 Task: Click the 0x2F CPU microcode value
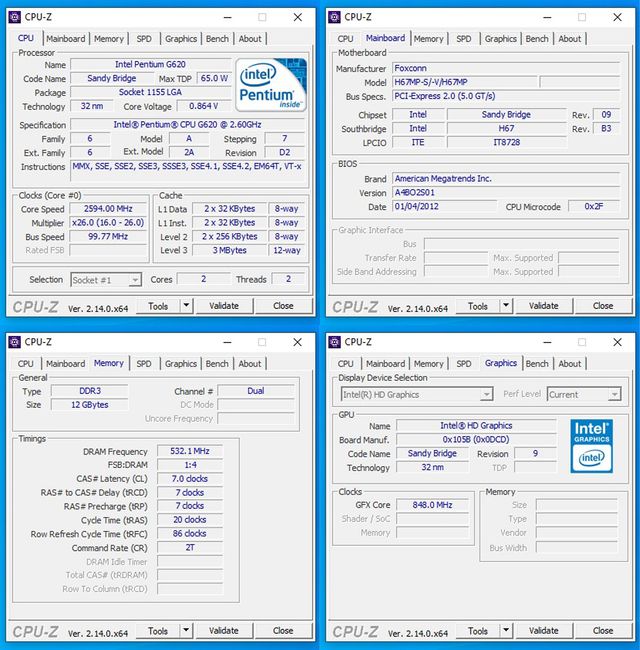tap(594, 206)
